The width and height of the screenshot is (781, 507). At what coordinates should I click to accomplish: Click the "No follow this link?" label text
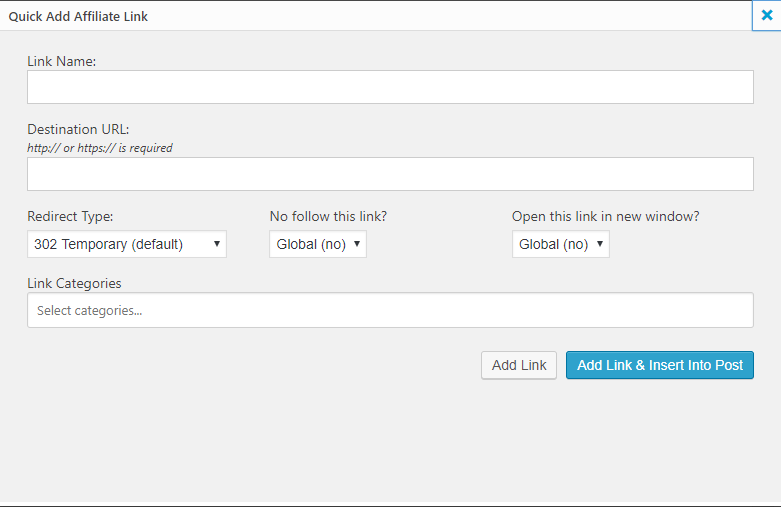pyautogui.click(x=342, y=216)
